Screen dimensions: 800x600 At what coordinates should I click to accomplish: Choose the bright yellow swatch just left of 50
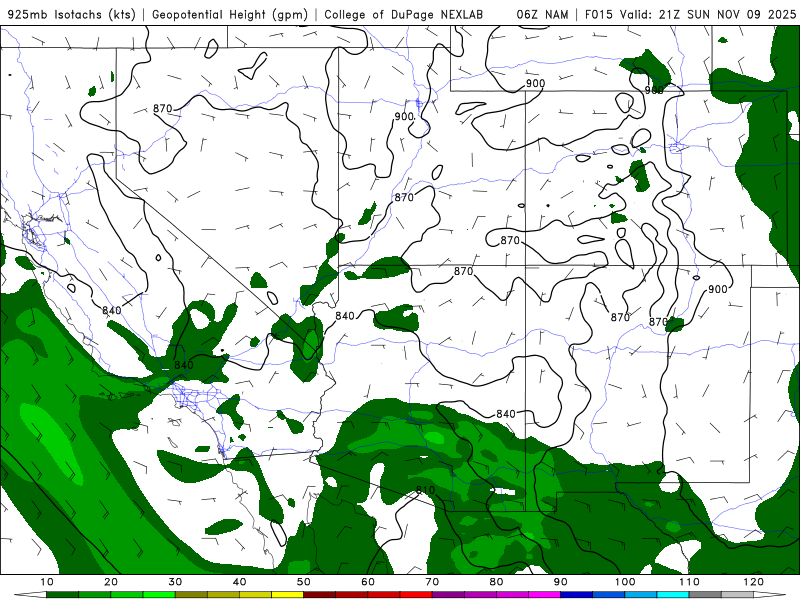click(287, 595)
